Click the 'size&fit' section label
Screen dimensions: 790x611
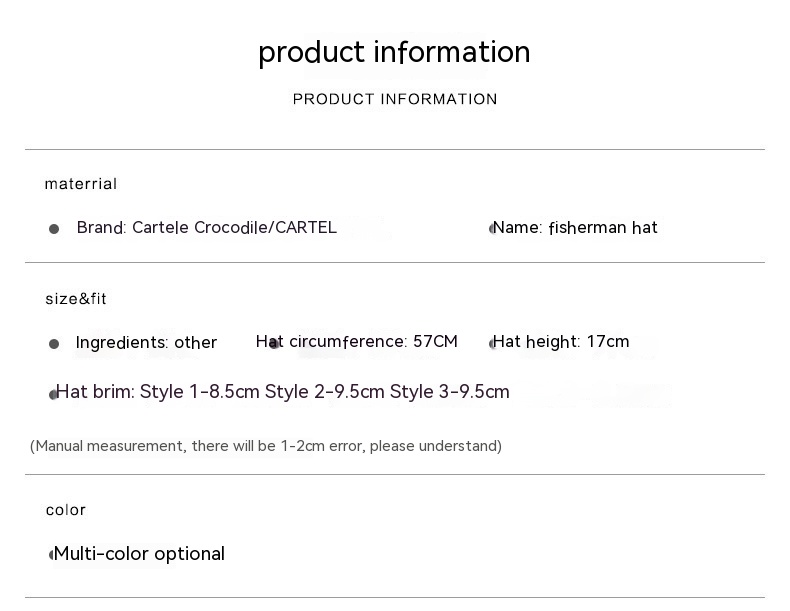coord(75,299)
